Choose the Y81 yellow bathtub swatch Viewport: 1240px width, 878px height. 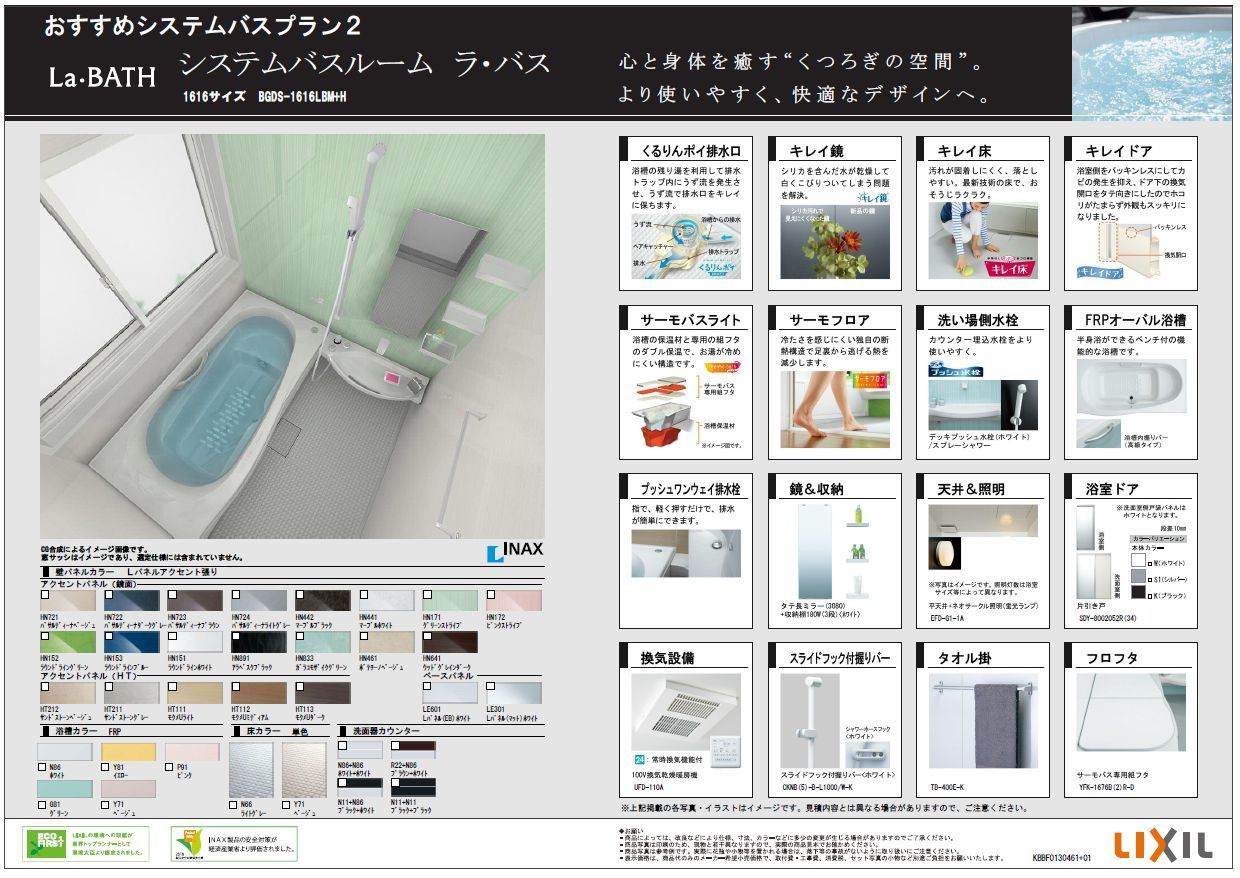tap(128, 751)
